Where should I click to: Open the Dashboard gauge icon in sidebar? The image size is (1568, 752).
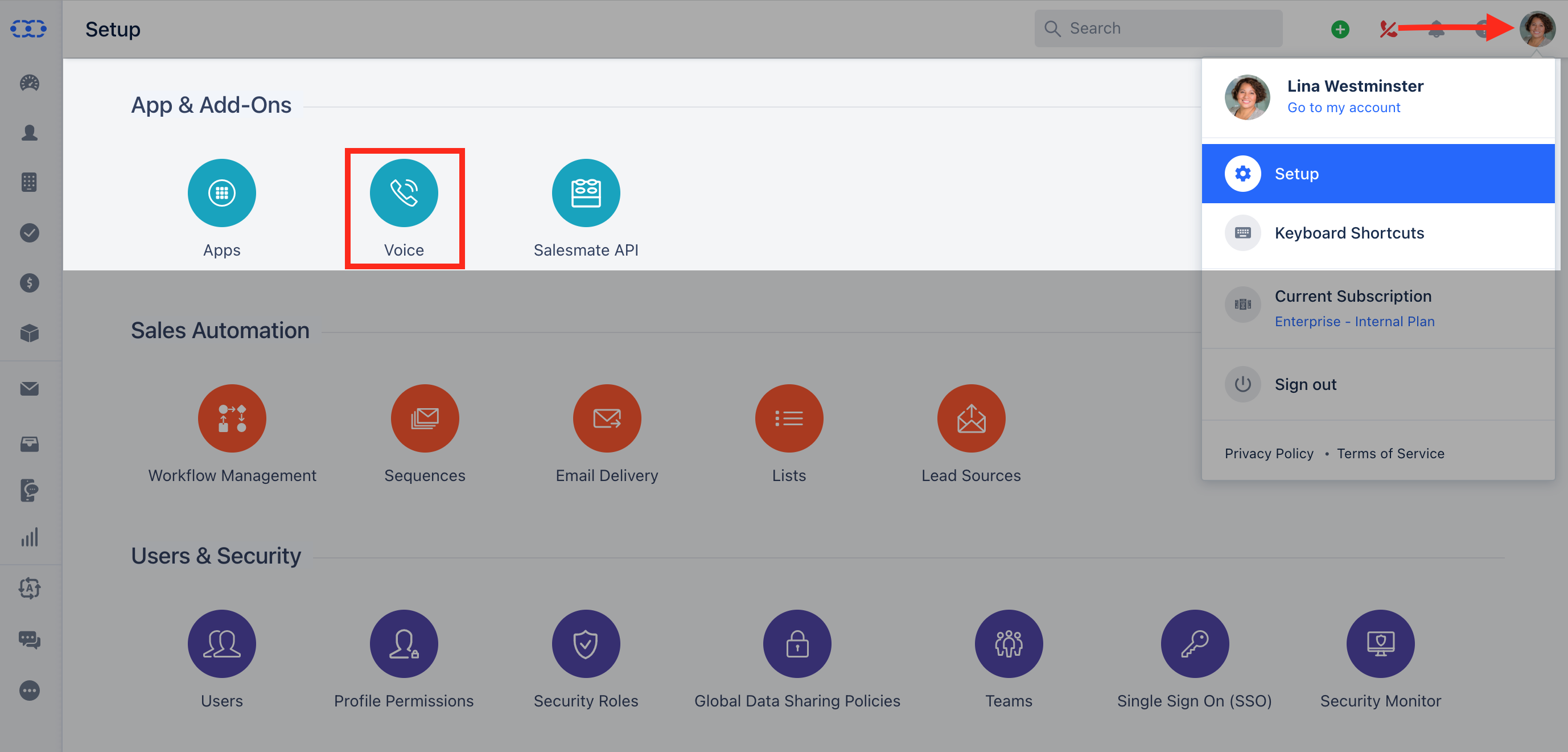click(29, 82)
